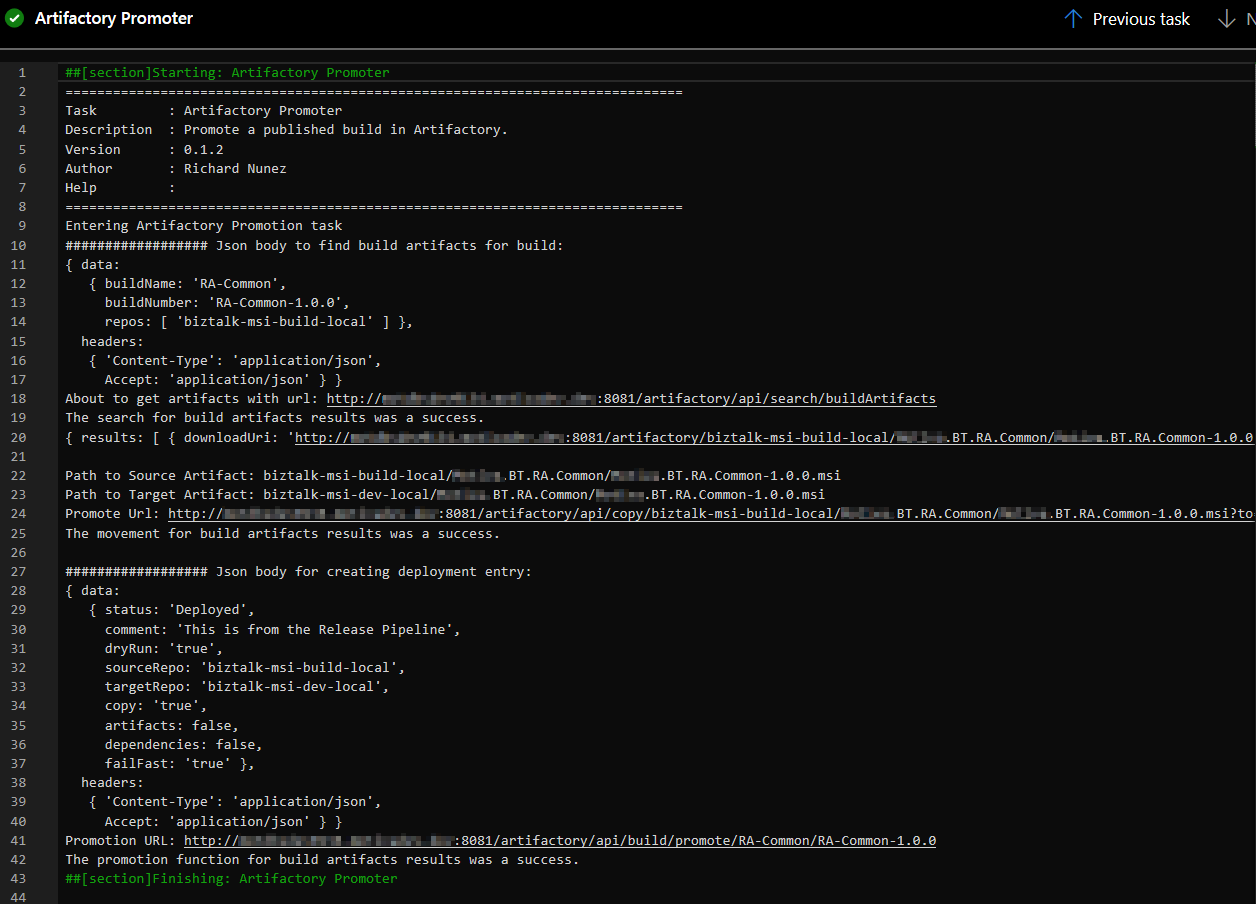Click 'Entering Artifactory Promotion task' line

pos(203,226)
